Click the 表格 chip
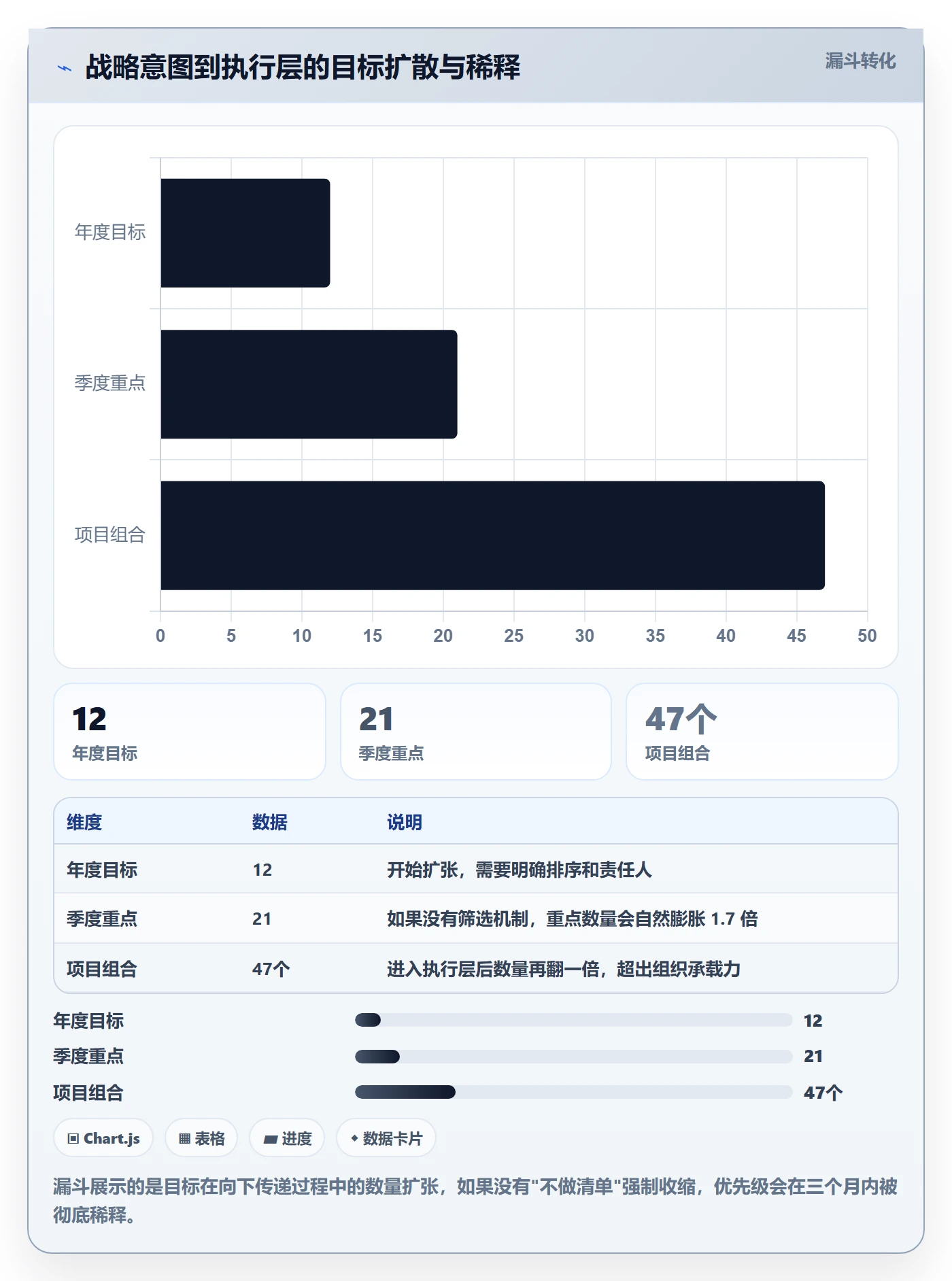Image resolution: width=952 pixels, height=1281 pixels. (x=201, y=1138)
